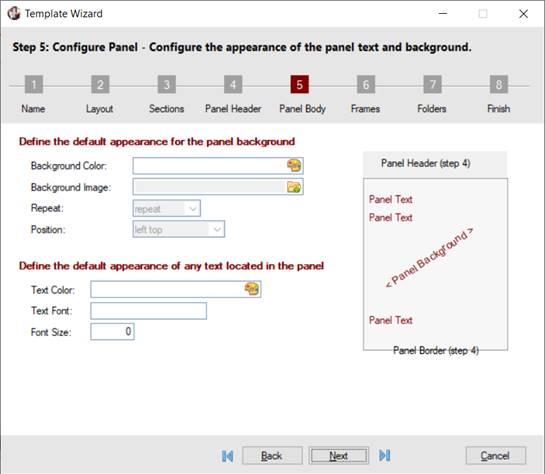545x474 pixels.
Task: Jump to the first wizard step
Action: pyautogui.click(x=228, y=456)
